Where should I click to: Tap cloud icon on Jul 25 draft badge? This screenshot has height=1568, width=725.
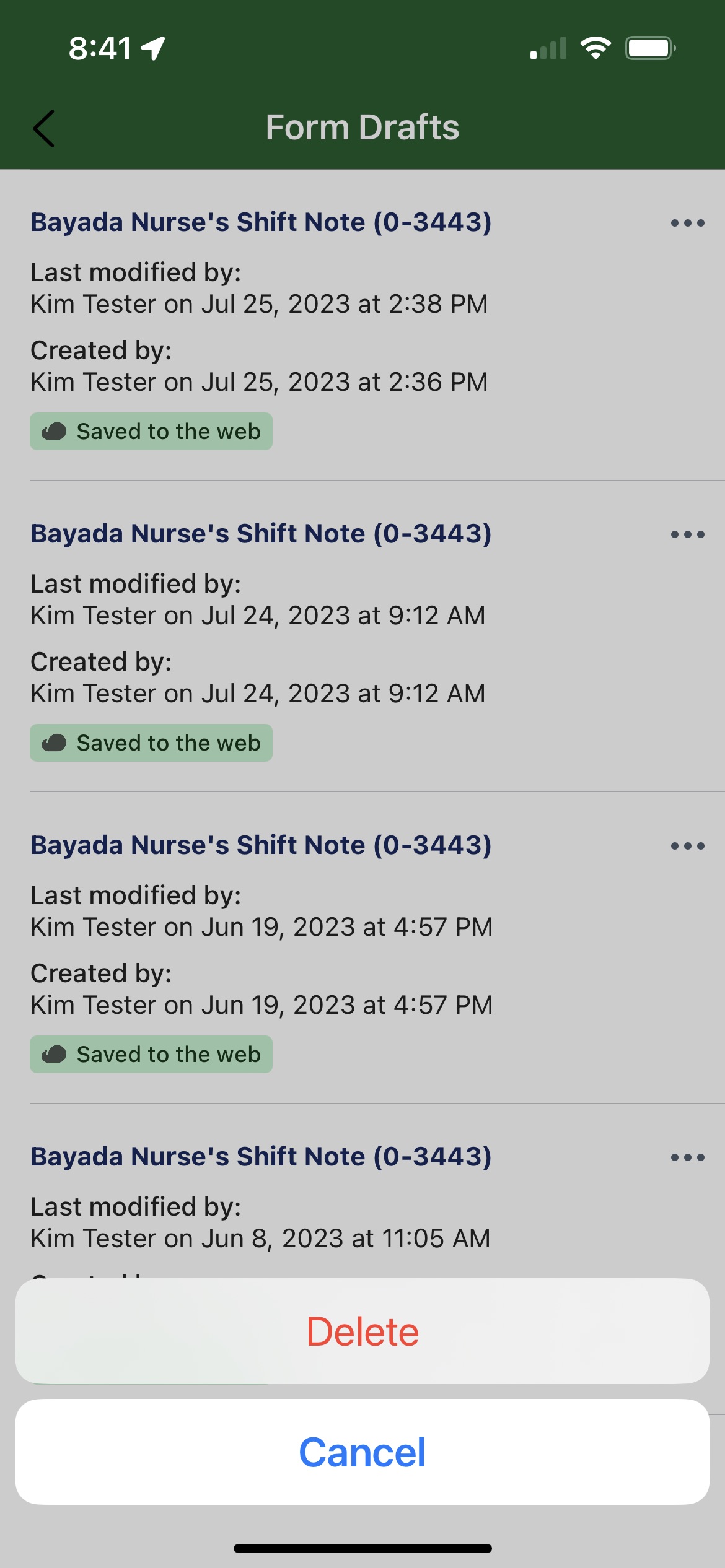tap(54, 432)
